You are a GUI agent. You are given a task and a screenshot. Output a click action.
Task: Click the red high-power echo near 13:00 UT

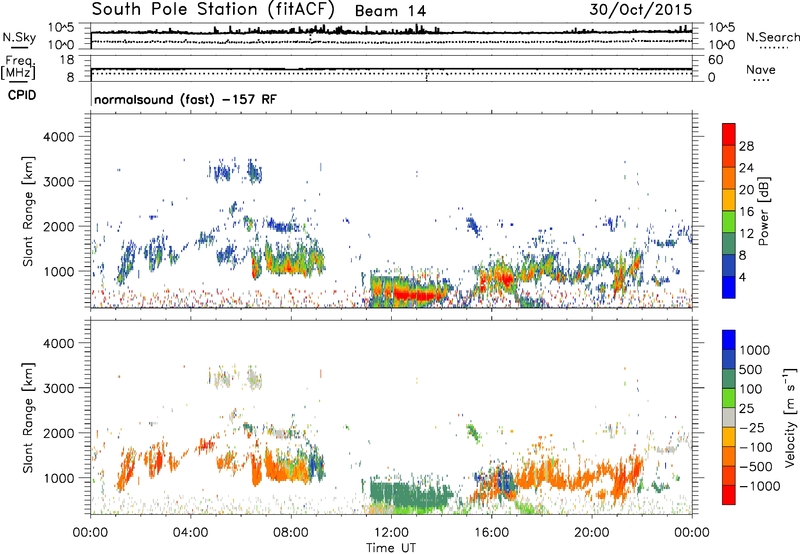click(415, 294)
